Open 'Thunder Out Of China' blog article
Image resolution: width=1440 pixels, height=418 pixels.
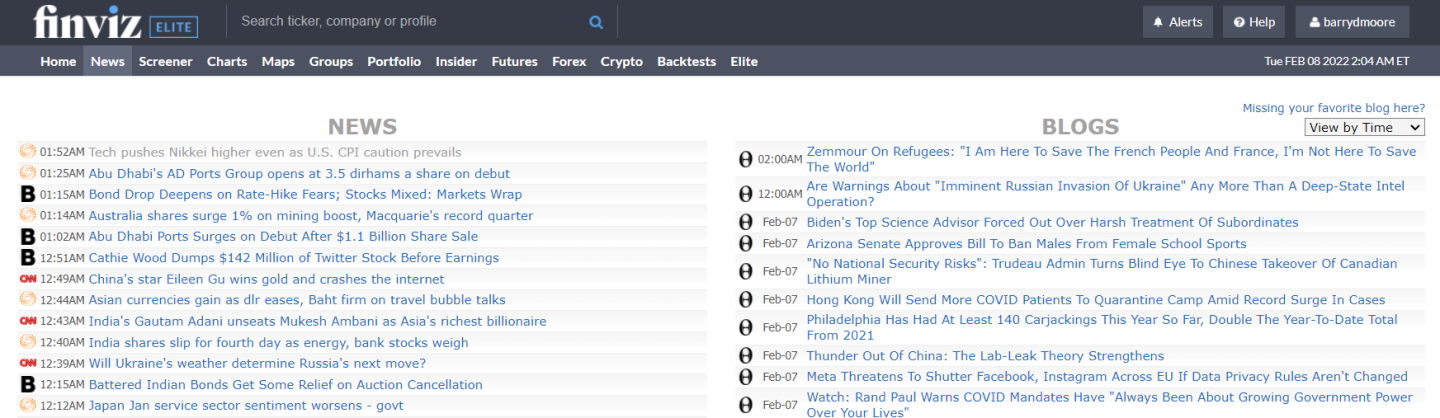tap(985, 356)
